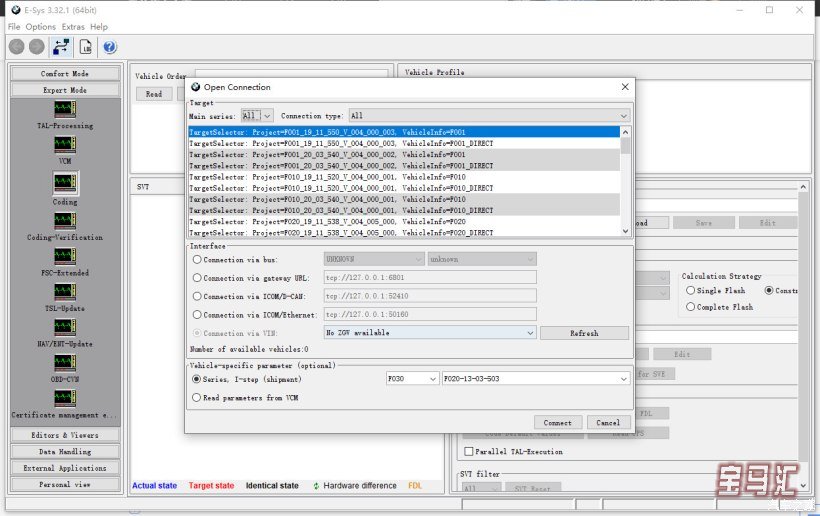The height and width of the screenshot is (516, 820).
Task: Select F010_20_03_540 VehicleInfo=F010 target row
Action: (x=404, y=199)
